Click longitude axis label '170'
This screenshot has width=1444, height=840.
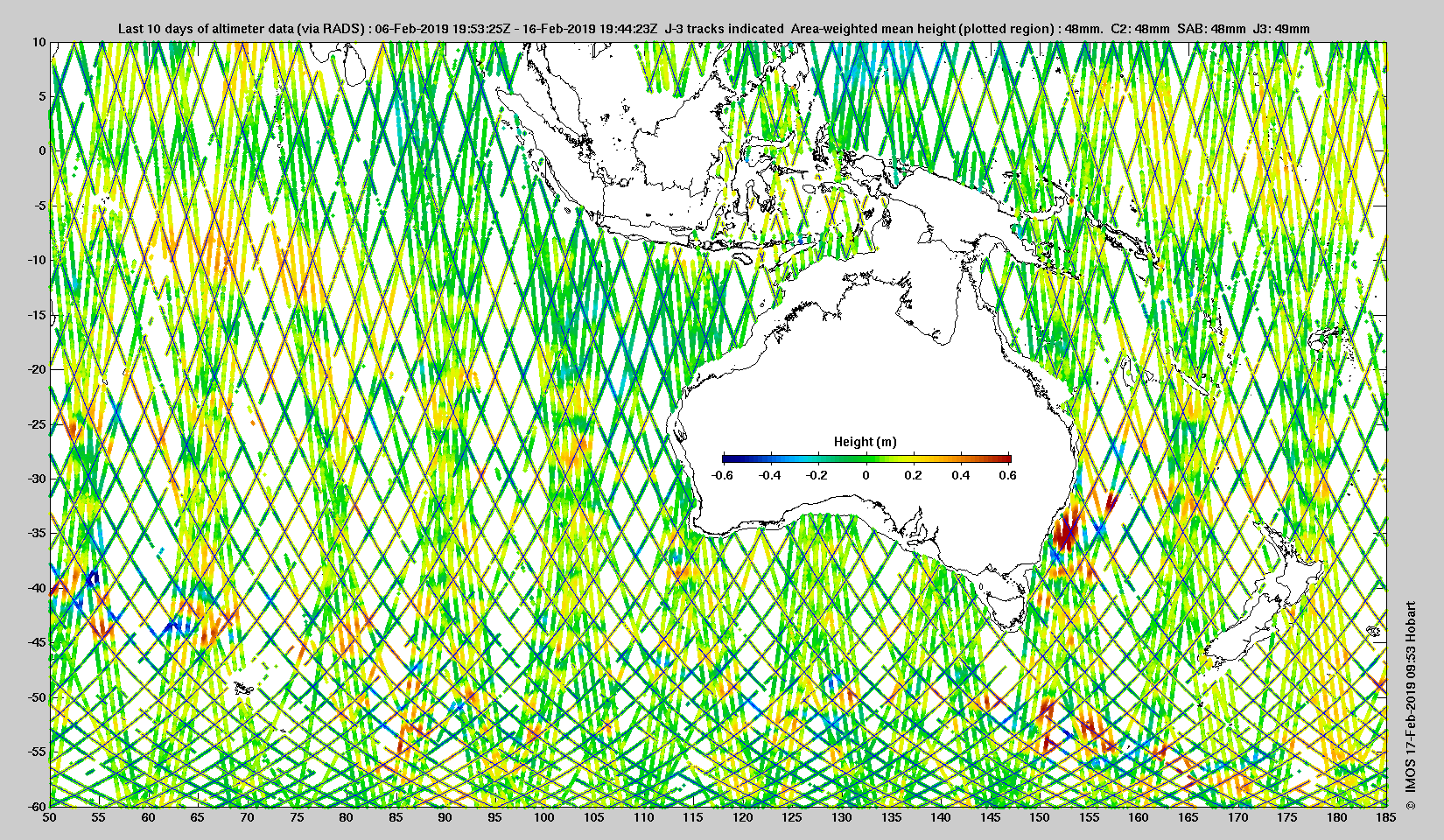(x=1237, y=818)
